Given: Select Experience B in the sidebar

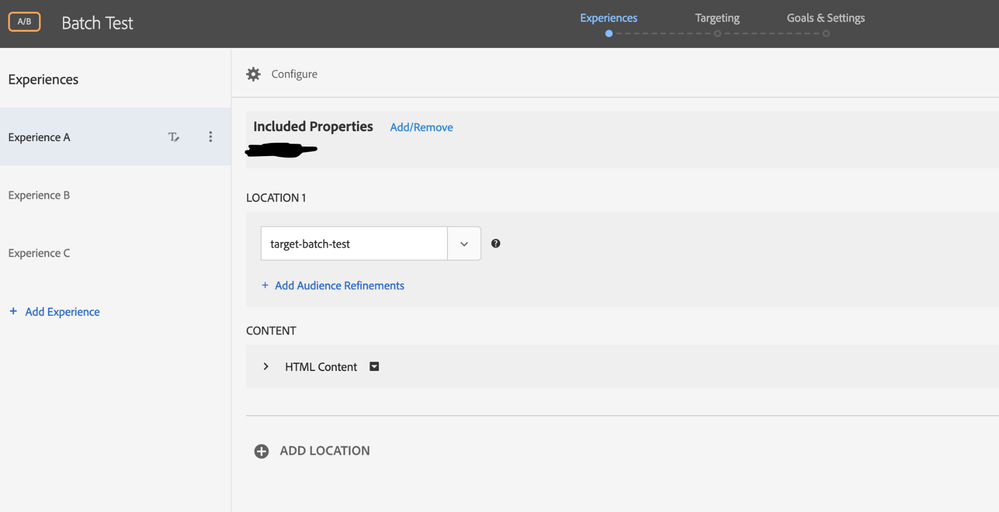Looking at the screenshot, I should pyautogui.click(x=39, y=195).
